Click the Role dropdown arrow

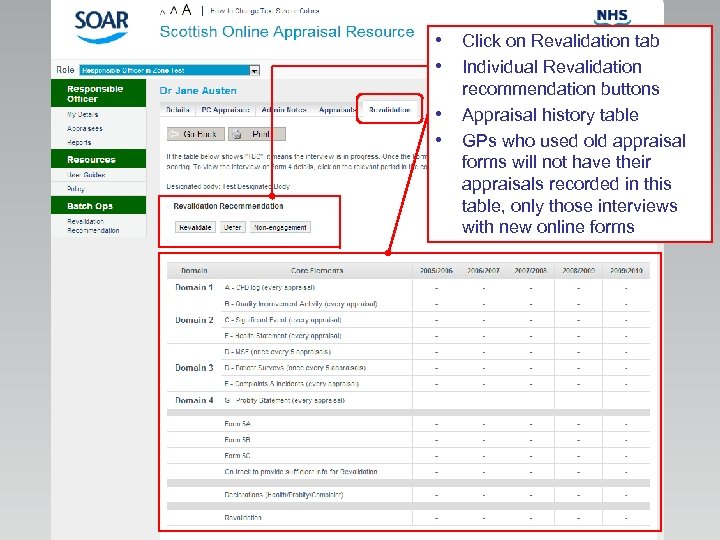[254, 71]
